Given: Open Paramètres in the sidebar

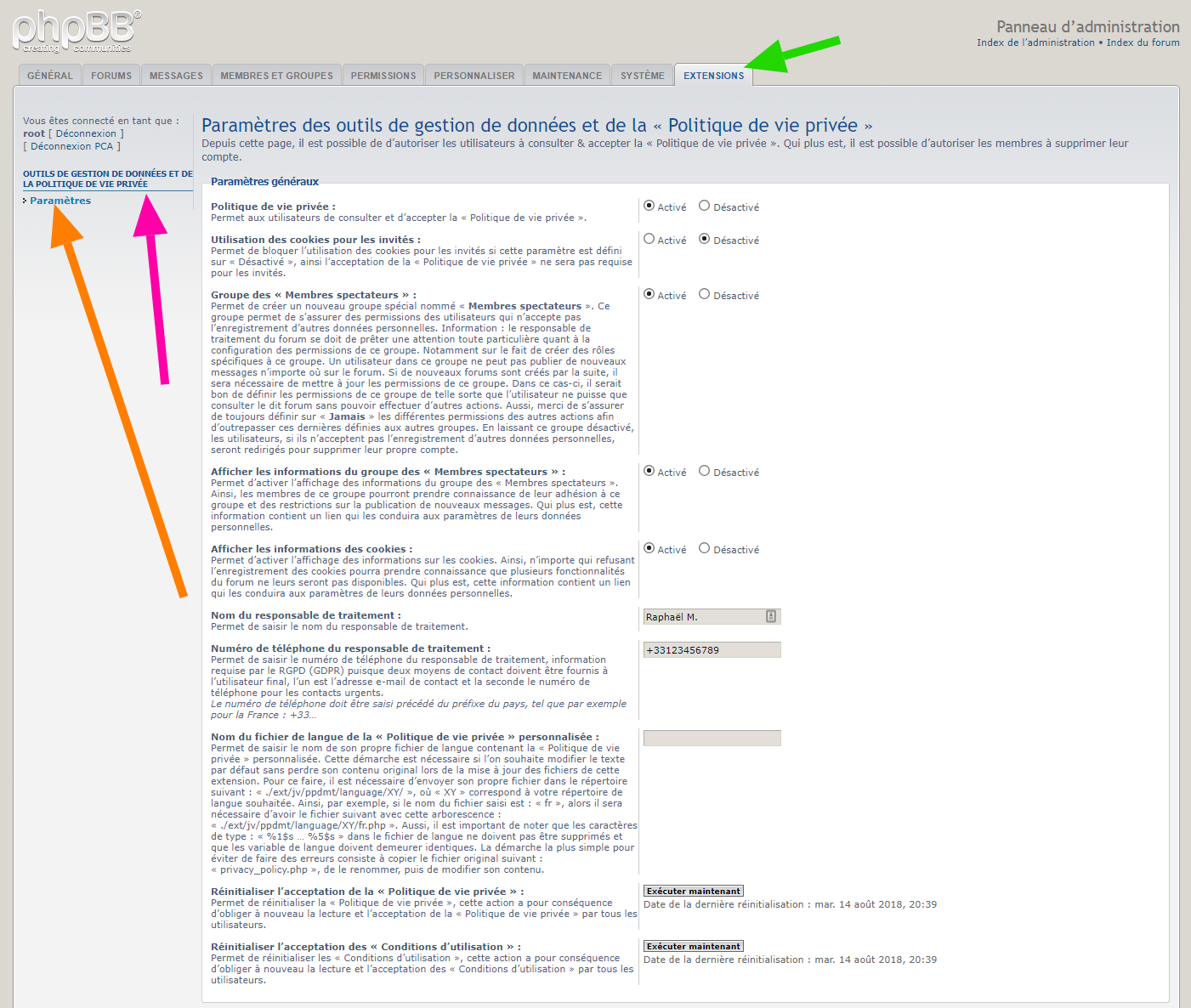Looking at the screenshot, I should tap(60, 201).
